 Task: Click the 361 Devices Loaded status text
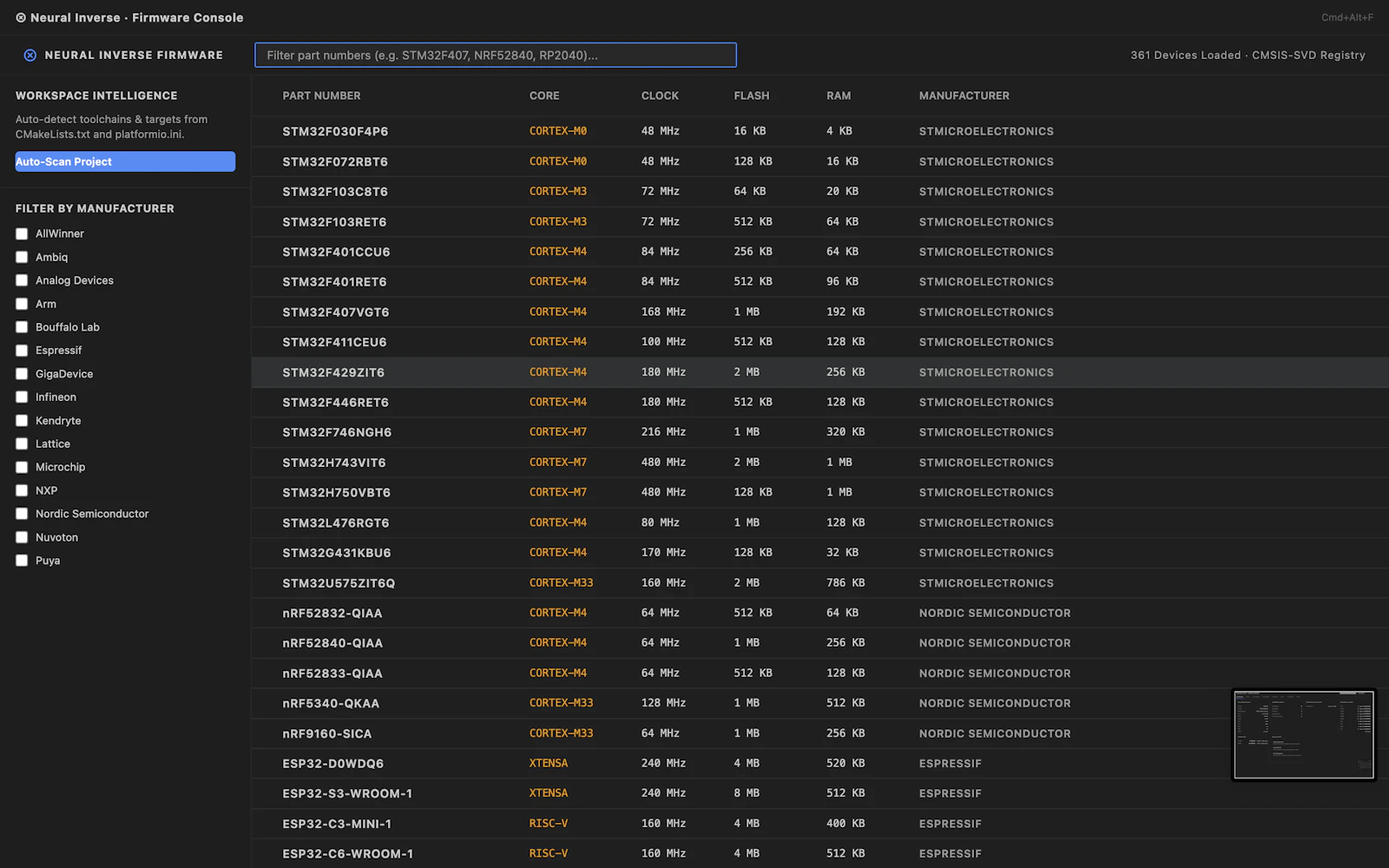pos(1185,55)
